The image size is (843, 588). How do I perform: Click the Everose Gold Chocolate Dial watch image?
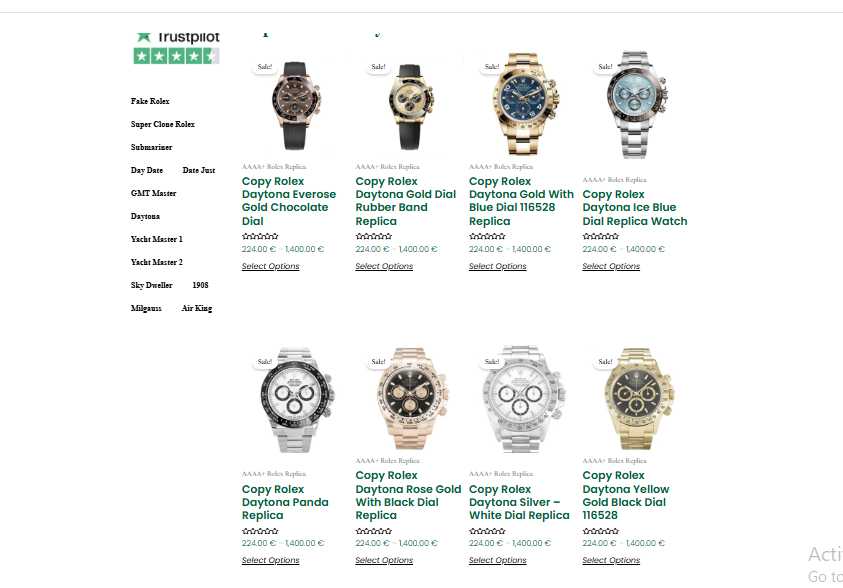point(295,105)
